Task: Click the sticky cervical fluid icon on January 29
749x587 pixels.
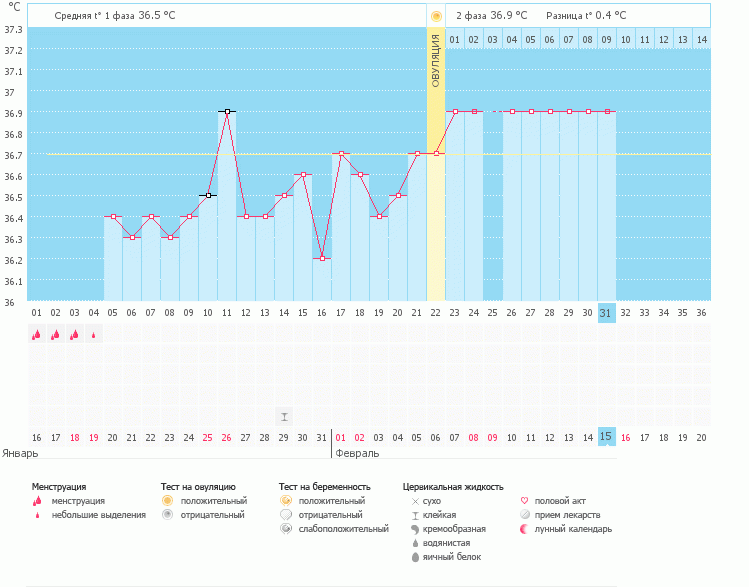Action: (x=284, y=417)
